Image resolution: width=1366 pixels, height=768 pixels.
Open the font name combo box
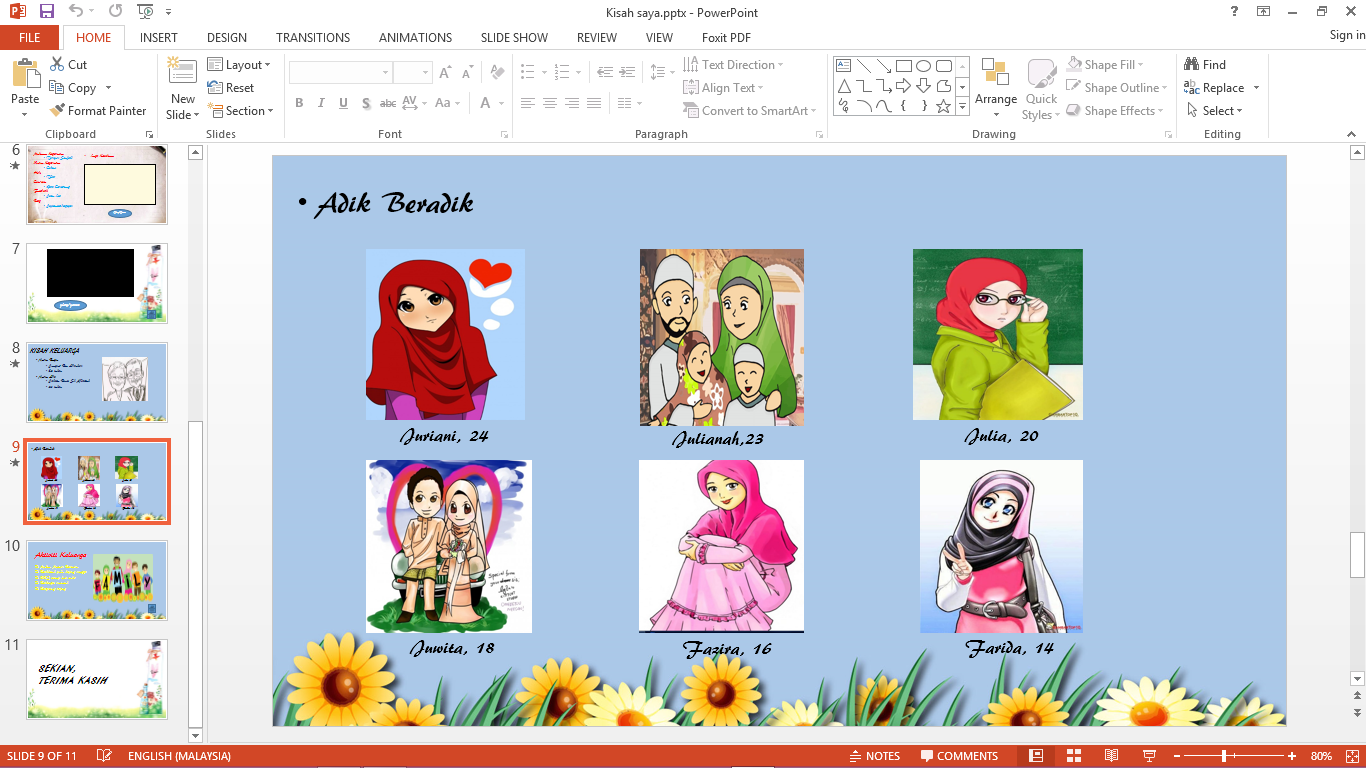point(340,73)
